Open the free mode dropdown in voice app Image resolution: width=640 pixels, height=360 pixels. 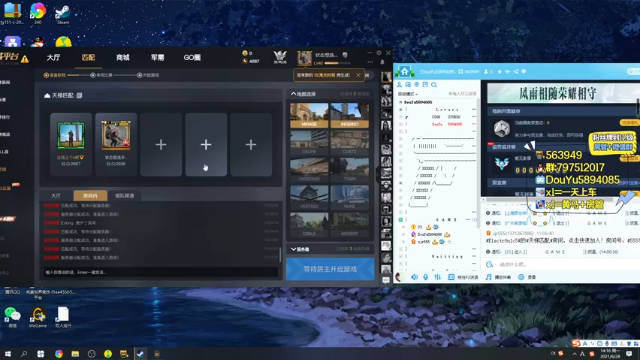[408, 94]
